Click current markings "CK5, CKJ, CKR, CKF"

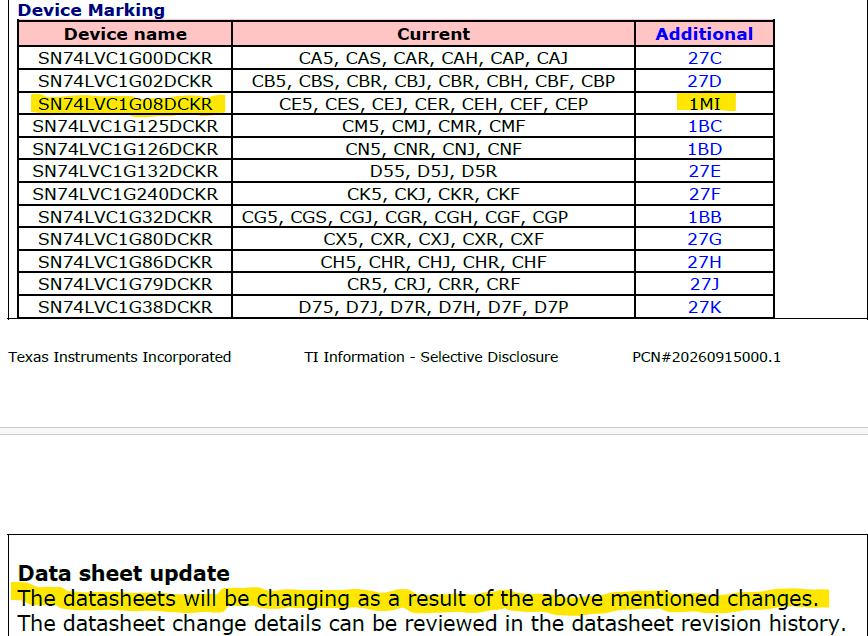433,194
